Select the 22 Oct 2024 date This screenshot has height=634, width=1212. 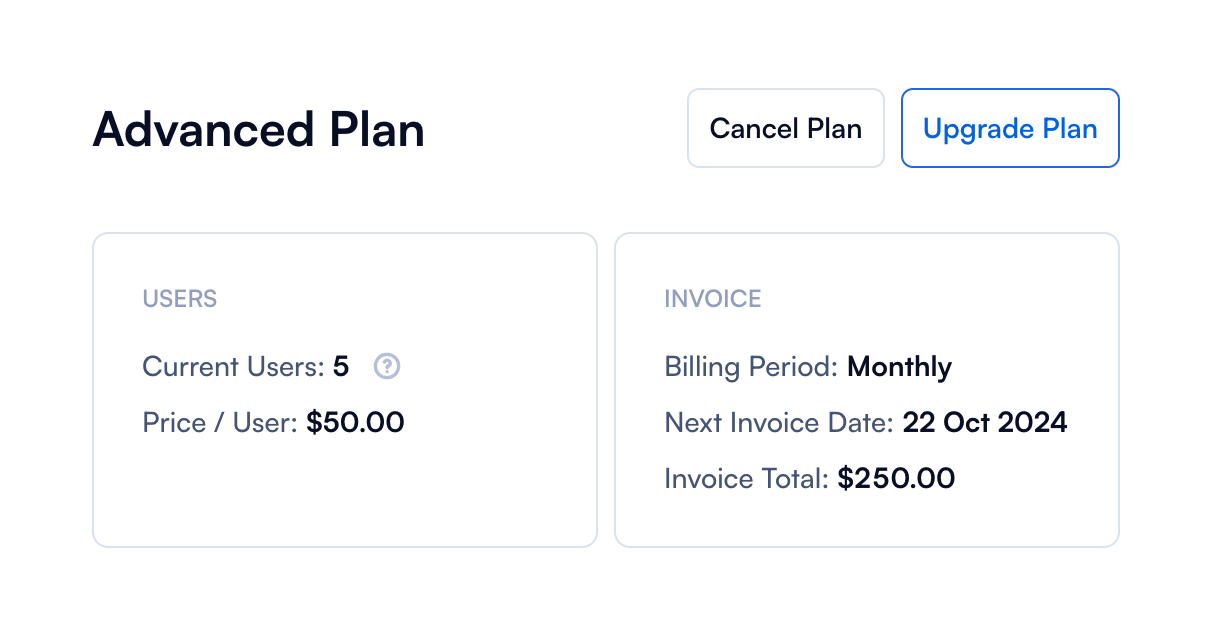pos(985,423)
